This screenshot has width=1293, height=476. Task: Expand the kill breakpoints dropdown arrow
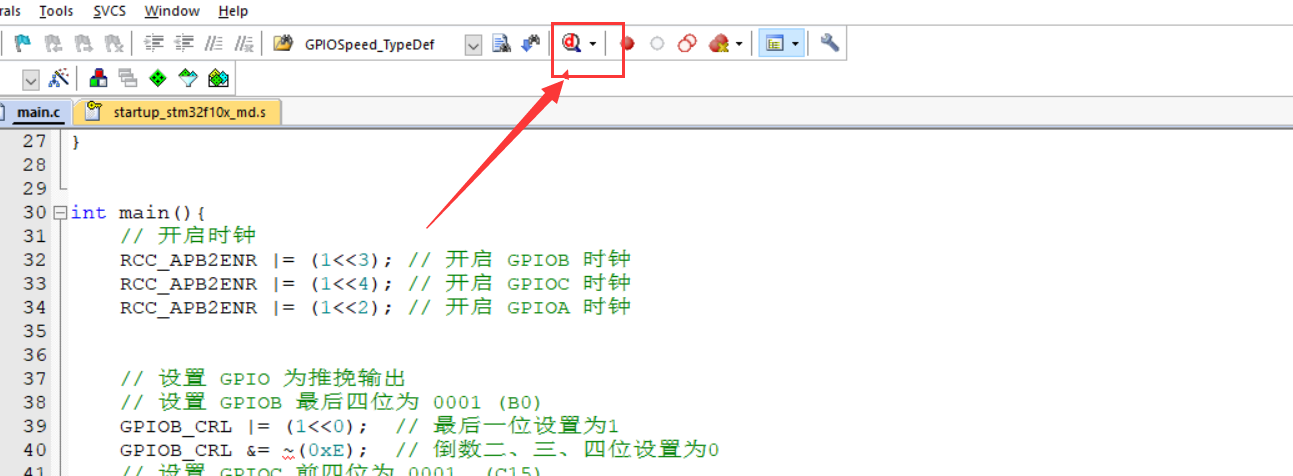pyautogui.click(x=739, y=44)
